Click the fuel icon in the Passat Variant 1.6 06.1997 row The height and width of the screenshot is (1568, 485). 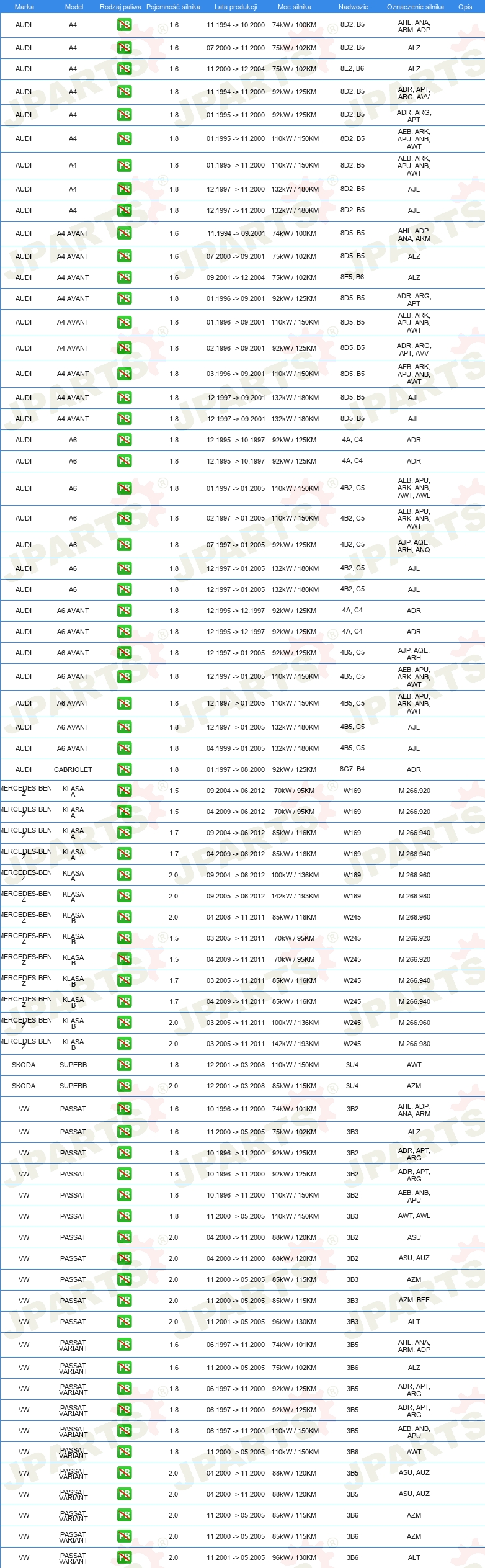coord(124,1345)
